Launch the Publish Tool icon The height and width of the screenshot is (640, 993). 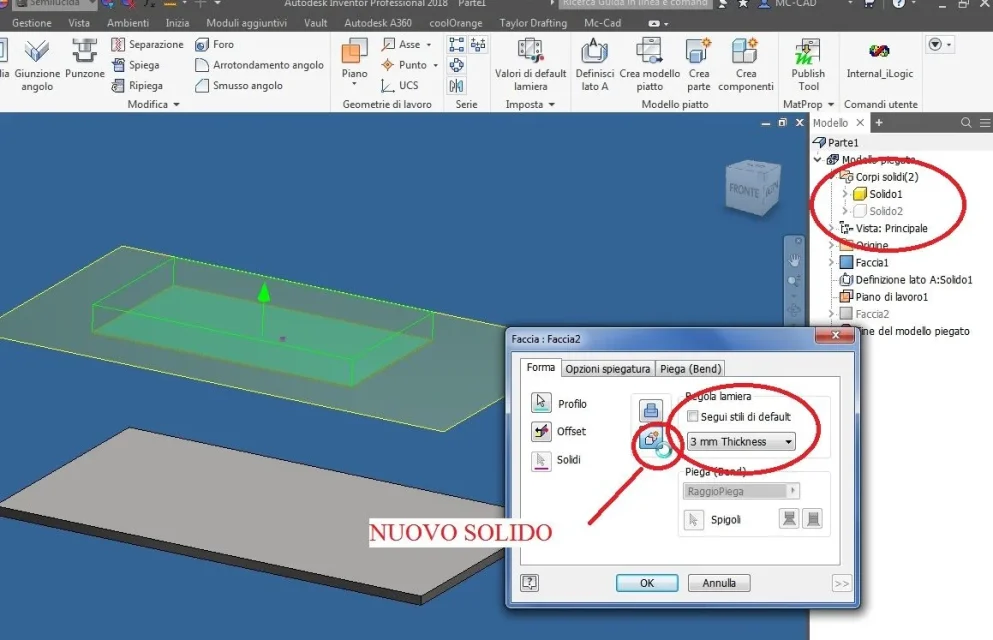(x=807, y=51)
